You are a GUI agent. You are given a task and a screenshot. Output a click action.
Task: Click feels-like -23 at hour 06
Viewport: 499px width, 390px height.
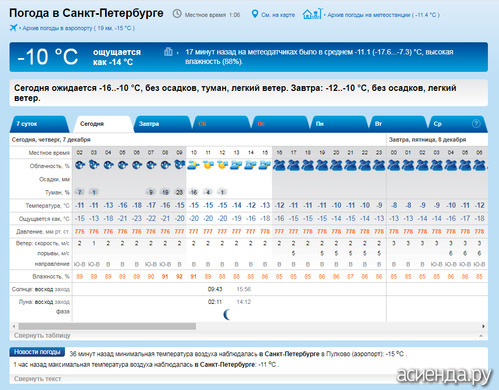pos(137,219)
